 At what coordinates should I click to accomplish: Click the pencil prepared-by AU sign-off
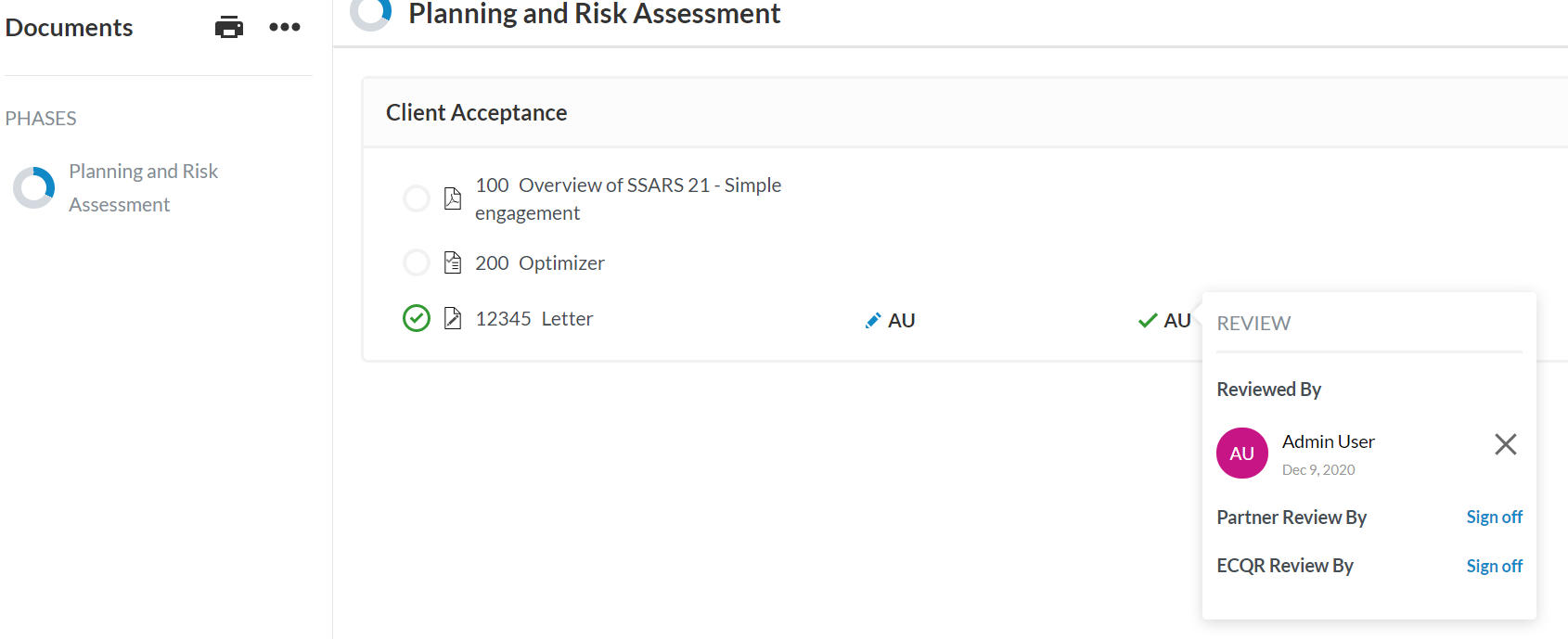pyautogui.click(x=891, y=321)
